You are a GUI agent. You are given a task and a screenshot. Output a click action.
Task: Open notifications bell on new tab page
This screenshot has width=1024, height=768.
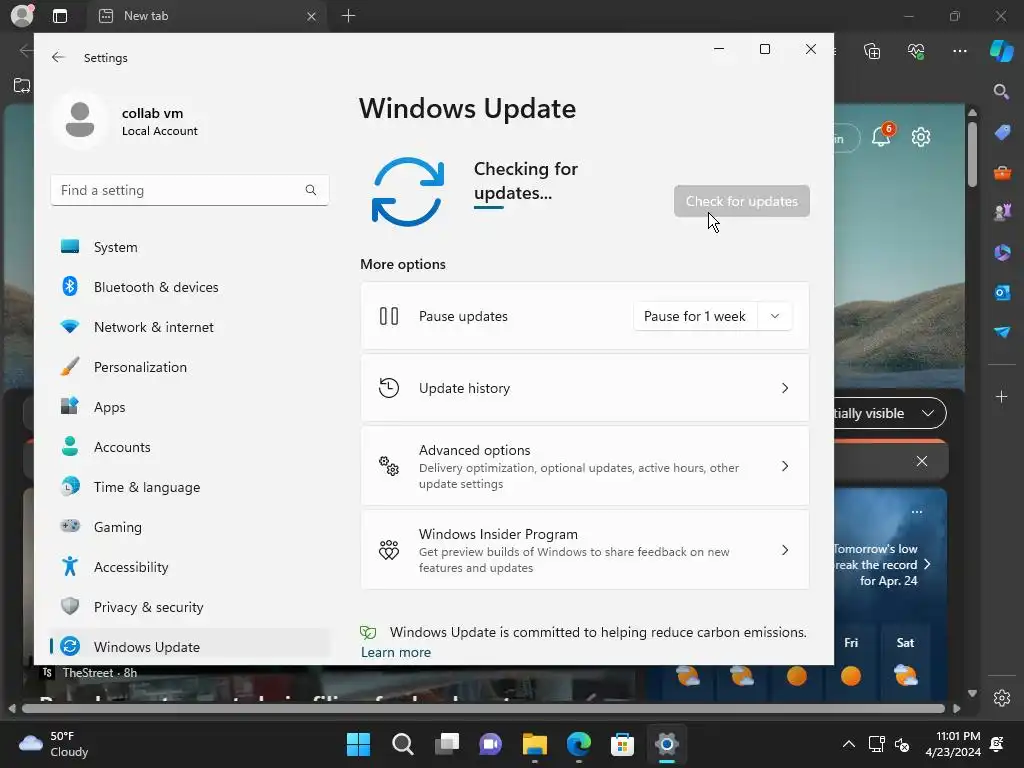(882, 136)
